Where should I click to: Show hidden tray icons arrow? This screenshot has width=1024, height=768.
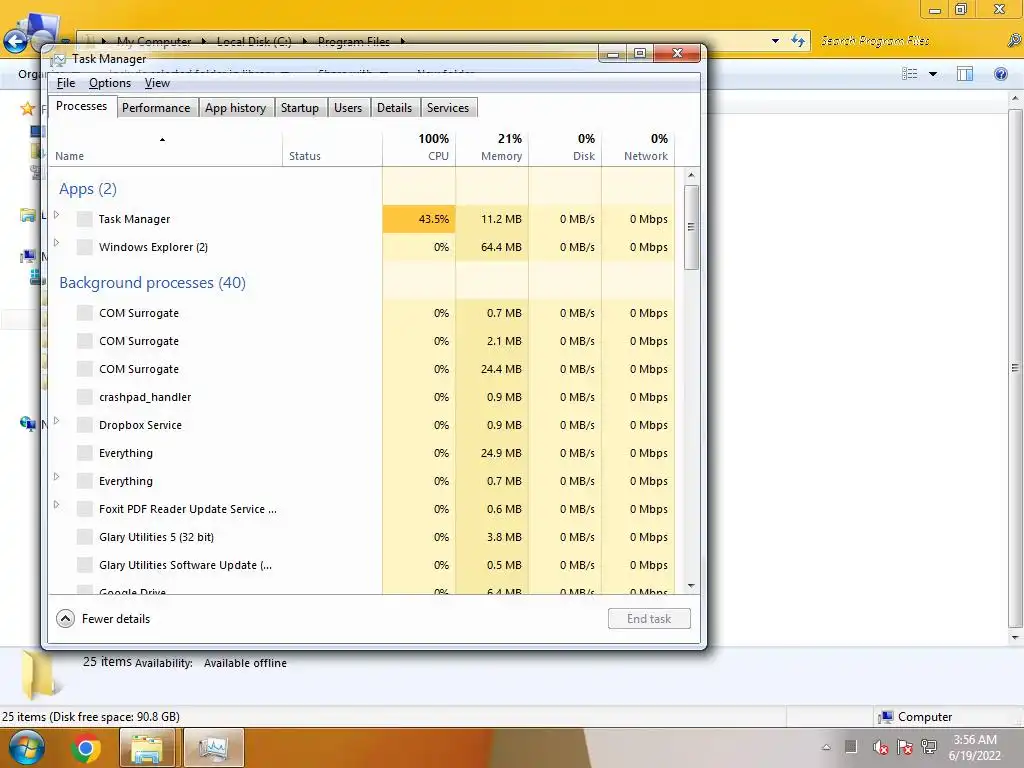(x=826, y=747)
